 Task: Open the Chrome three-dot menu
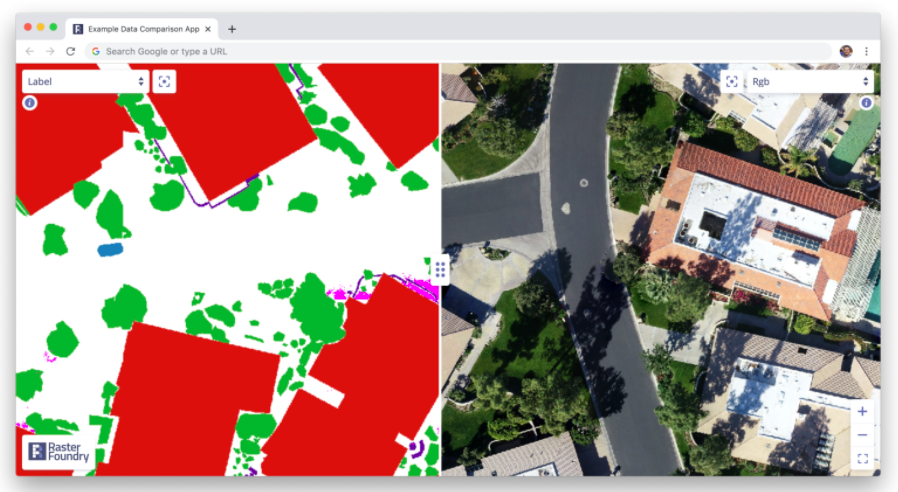click(x=866, y=51)
